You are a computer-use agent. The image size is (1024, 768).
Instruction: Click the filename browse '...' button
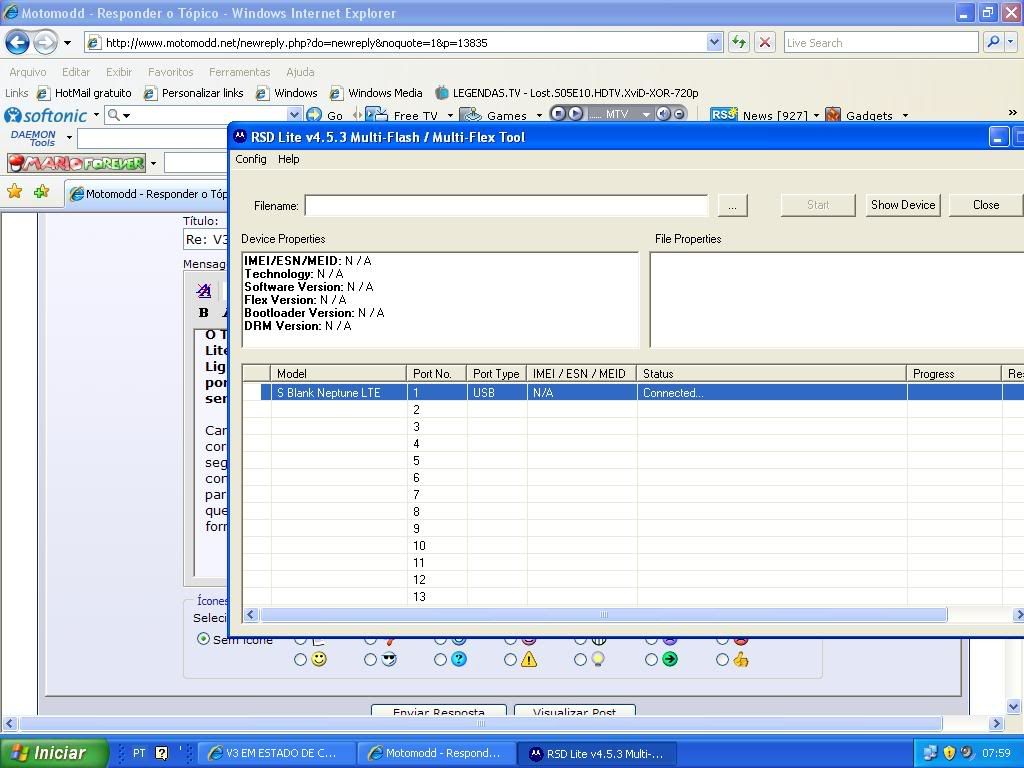point(733,206)
